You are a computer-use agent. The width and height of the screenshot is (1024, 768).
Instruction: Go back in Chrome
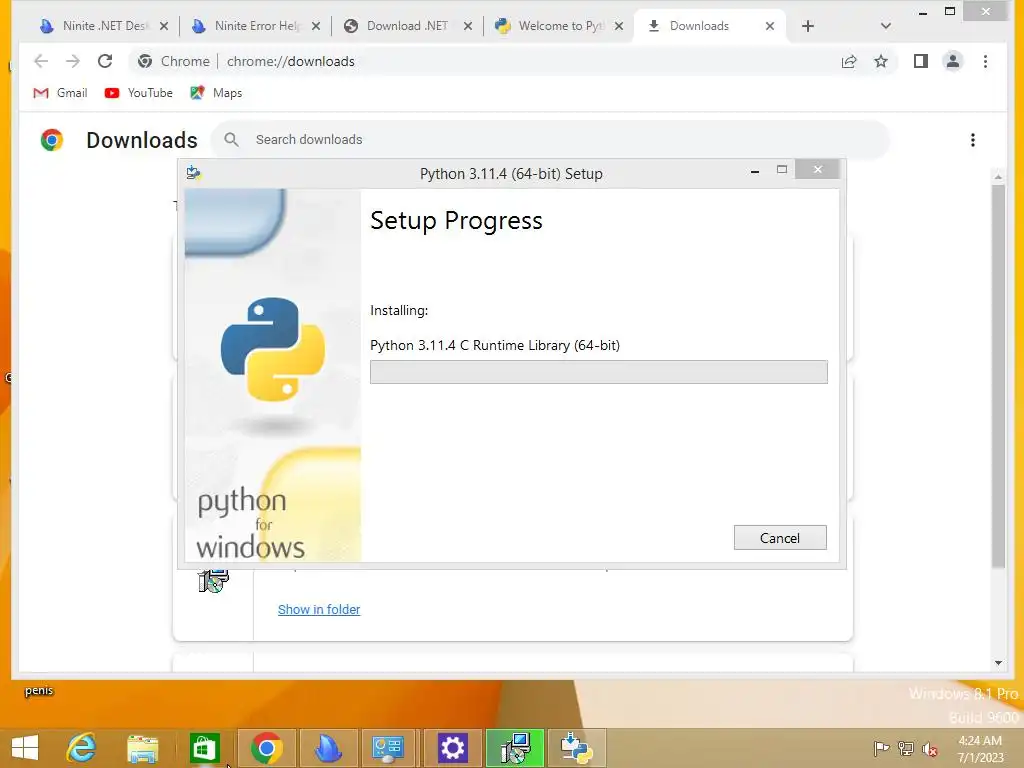pyautogui.click(x=41, y=61)
